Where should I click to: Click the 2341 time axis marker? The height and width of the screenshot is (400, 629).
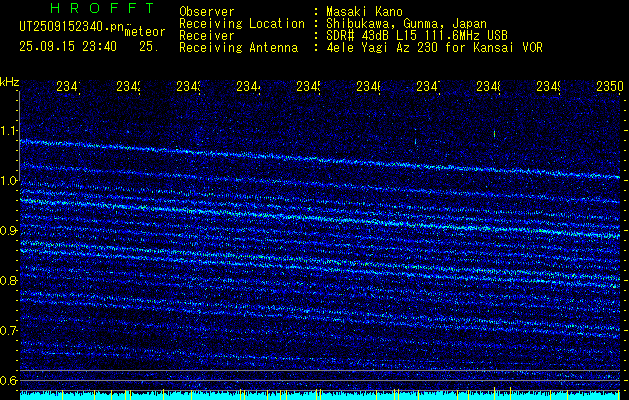pyautogui.click(x=68, y=86)
